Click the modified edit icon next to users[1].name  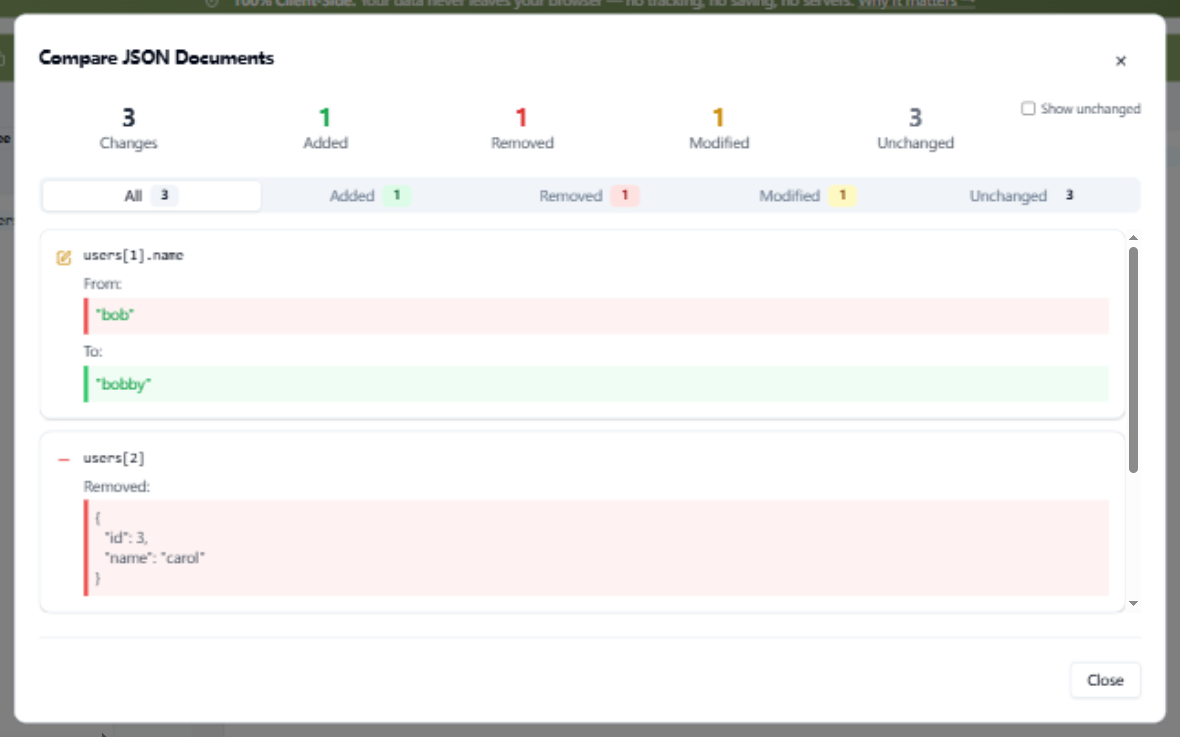tap(63, 257)
